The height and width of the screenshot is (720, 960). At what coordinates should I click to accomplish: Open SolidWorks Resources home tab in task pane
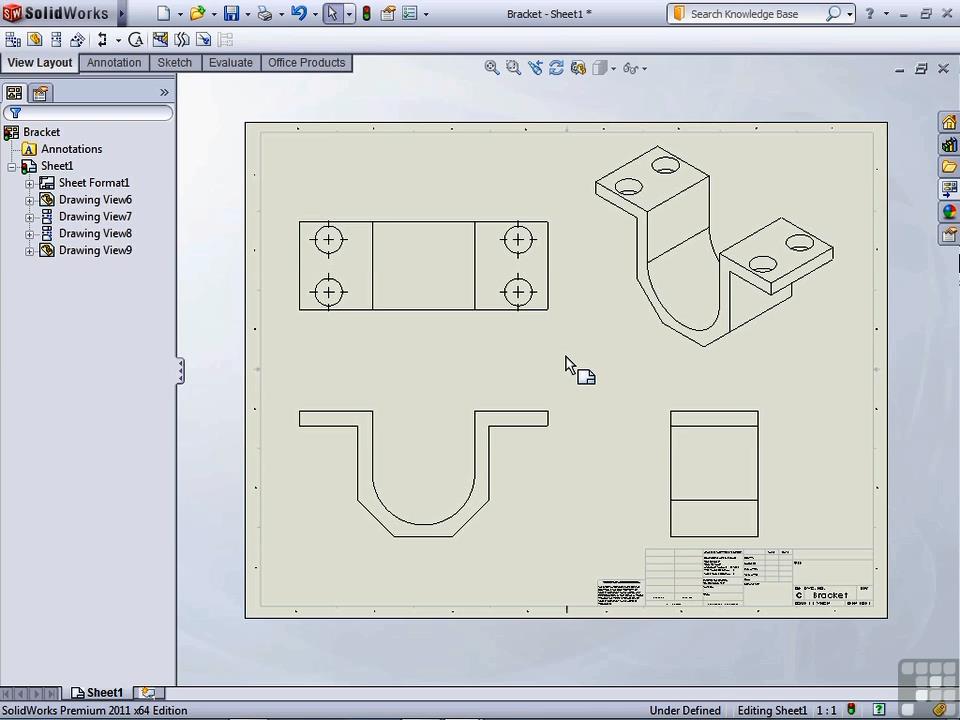coord(949,122)
